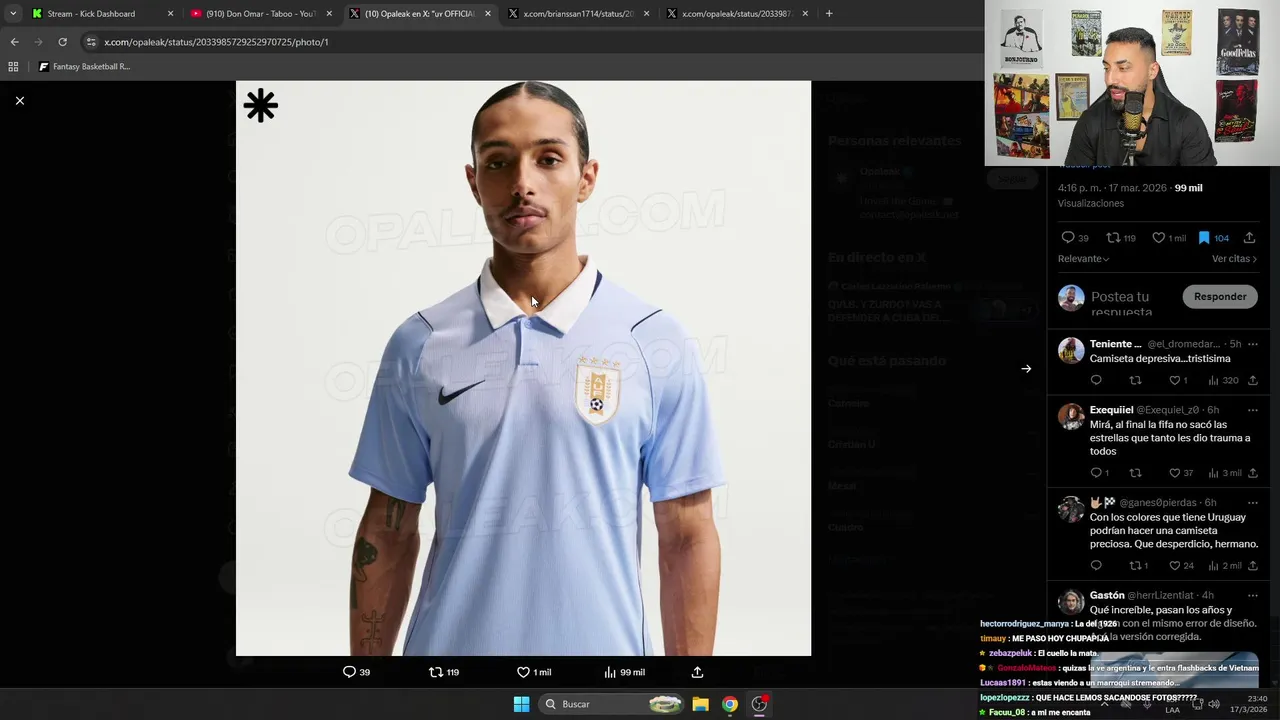The height and width of the screenshot is (720, 1280).
Task: Click the reply icon under the photo
Action: click(349, 672)
